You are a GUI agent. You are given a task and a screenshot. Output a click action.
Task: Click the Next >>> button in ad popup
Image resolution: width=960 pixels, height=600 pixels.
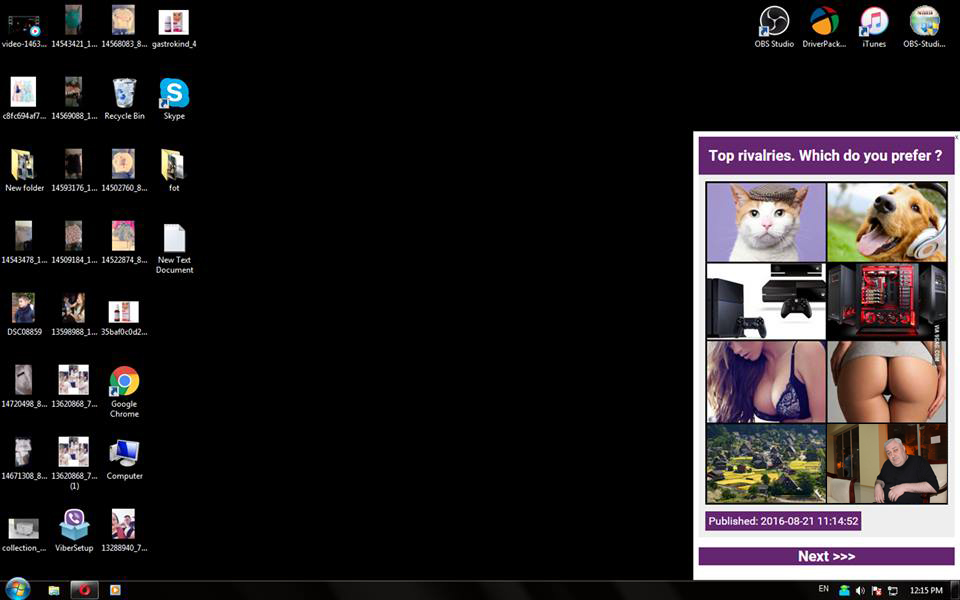pos(826,556)
